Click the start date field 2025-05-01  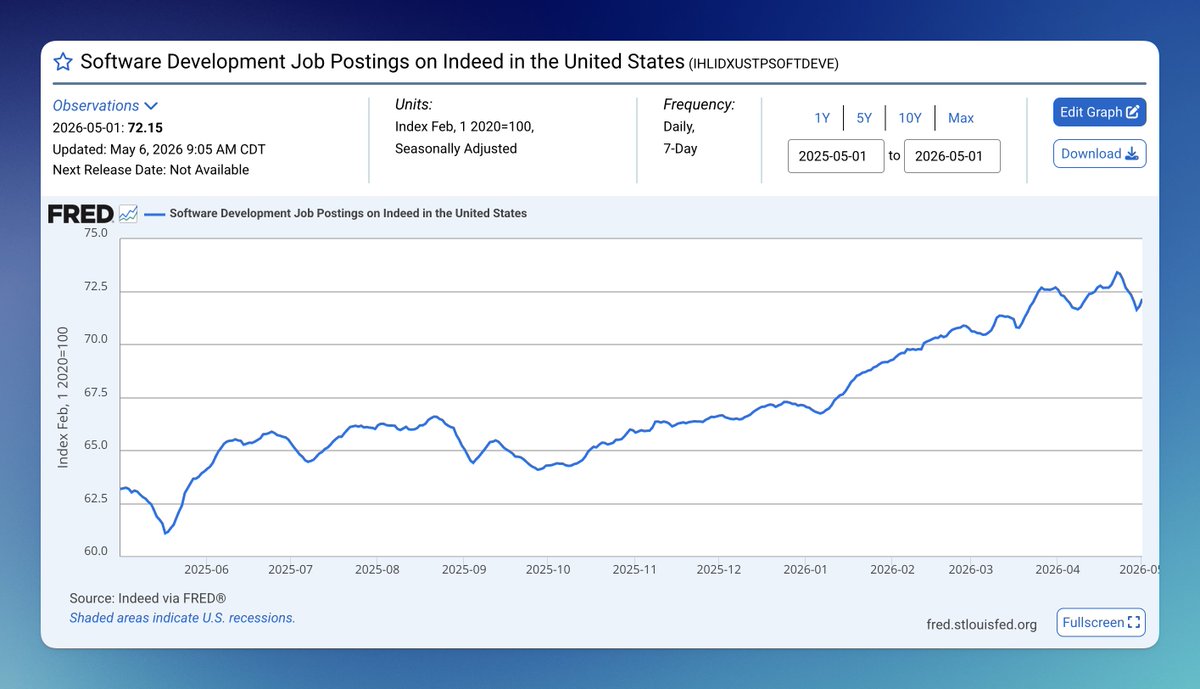point(836,156)
